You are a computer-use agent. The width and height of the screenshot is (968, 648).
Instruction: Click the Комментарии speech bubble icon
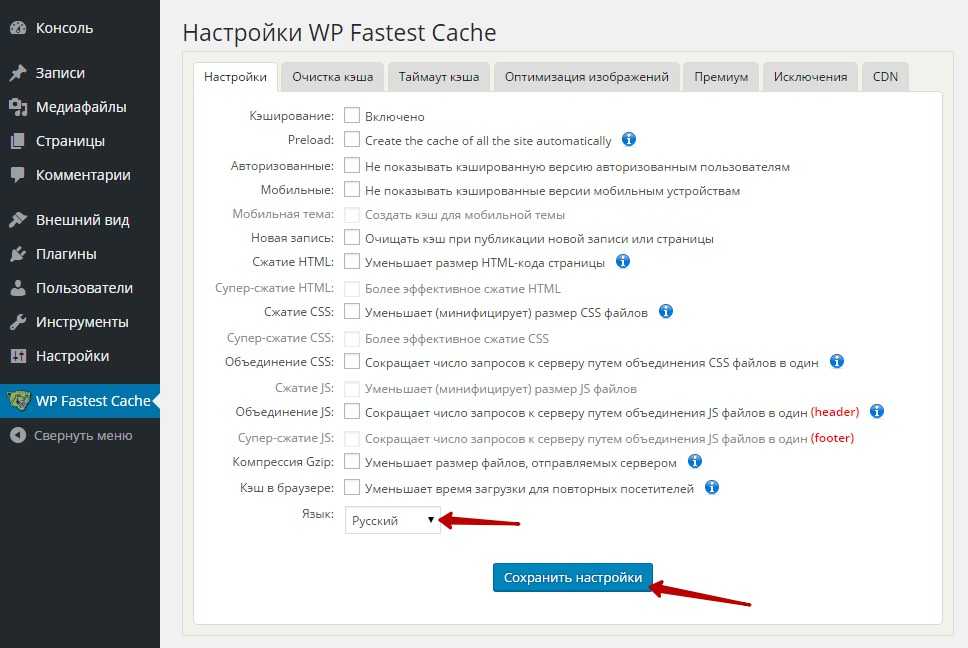19,175
